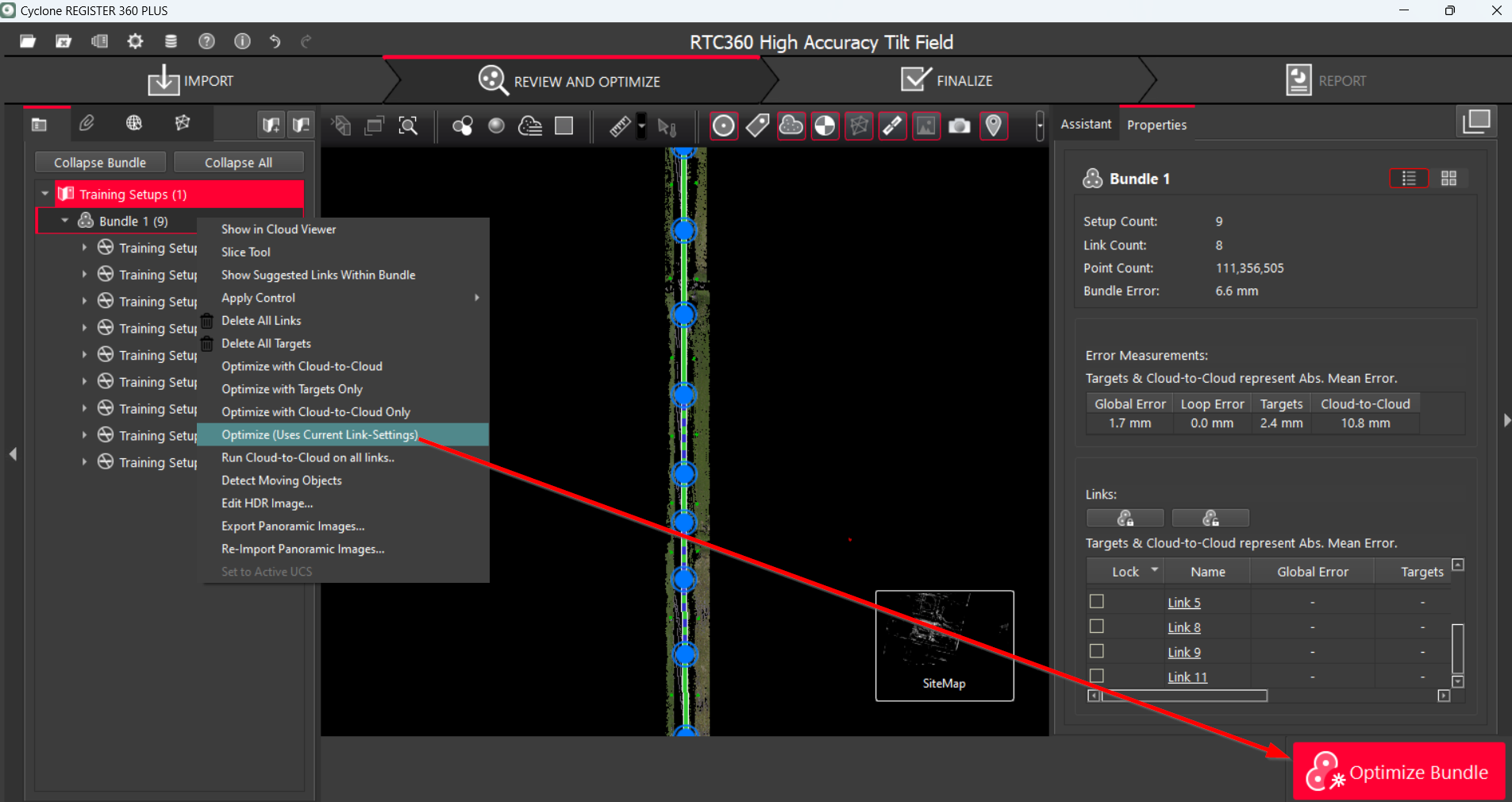
Task: Check the lock box for Link 9
Action: click(1097, 651)
